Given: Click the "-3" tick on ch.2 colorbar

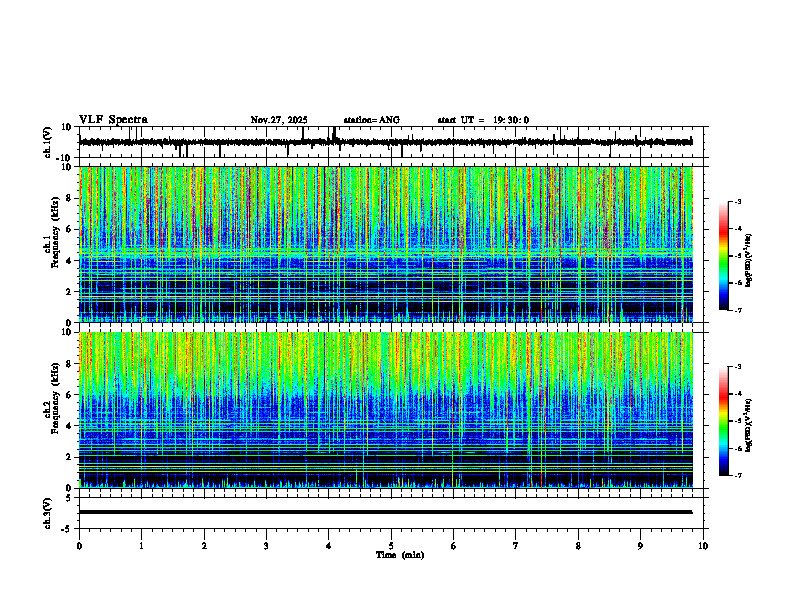Looking at the screenshot, I should (737, 367).
